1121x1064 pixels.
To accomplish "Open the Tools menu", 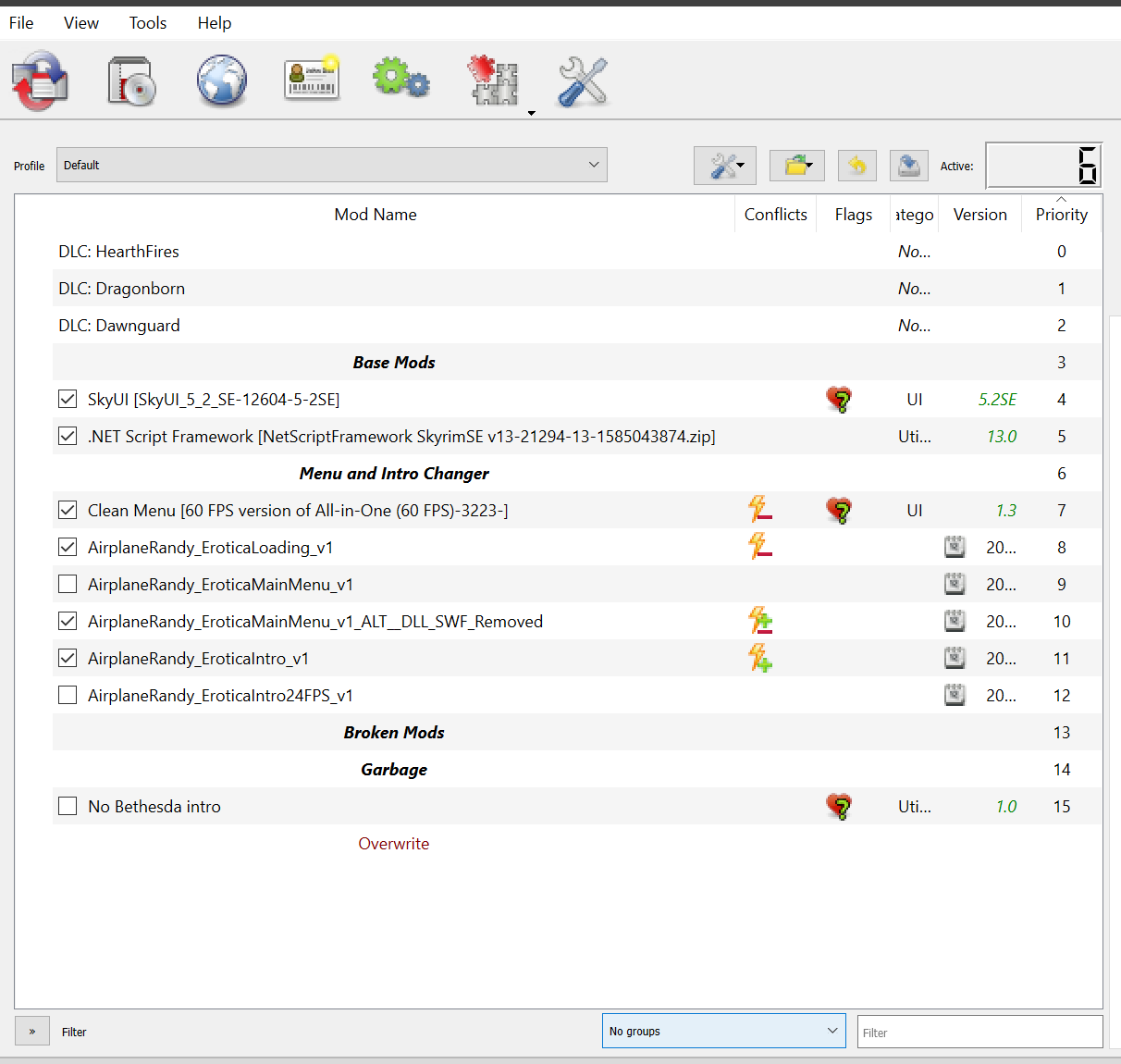I will click(x=148, y=23).
